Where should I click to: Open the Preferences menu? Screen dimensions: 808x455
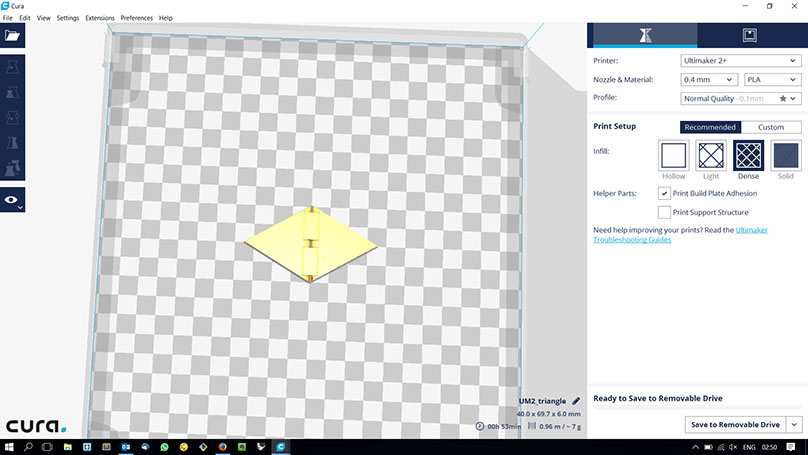pos(137,18)
